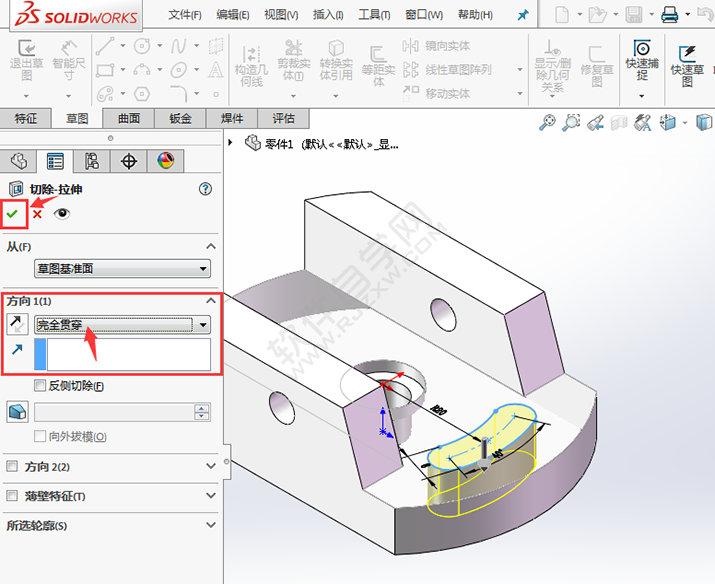Switch to Features (特征) tab

tap(26, 119)
